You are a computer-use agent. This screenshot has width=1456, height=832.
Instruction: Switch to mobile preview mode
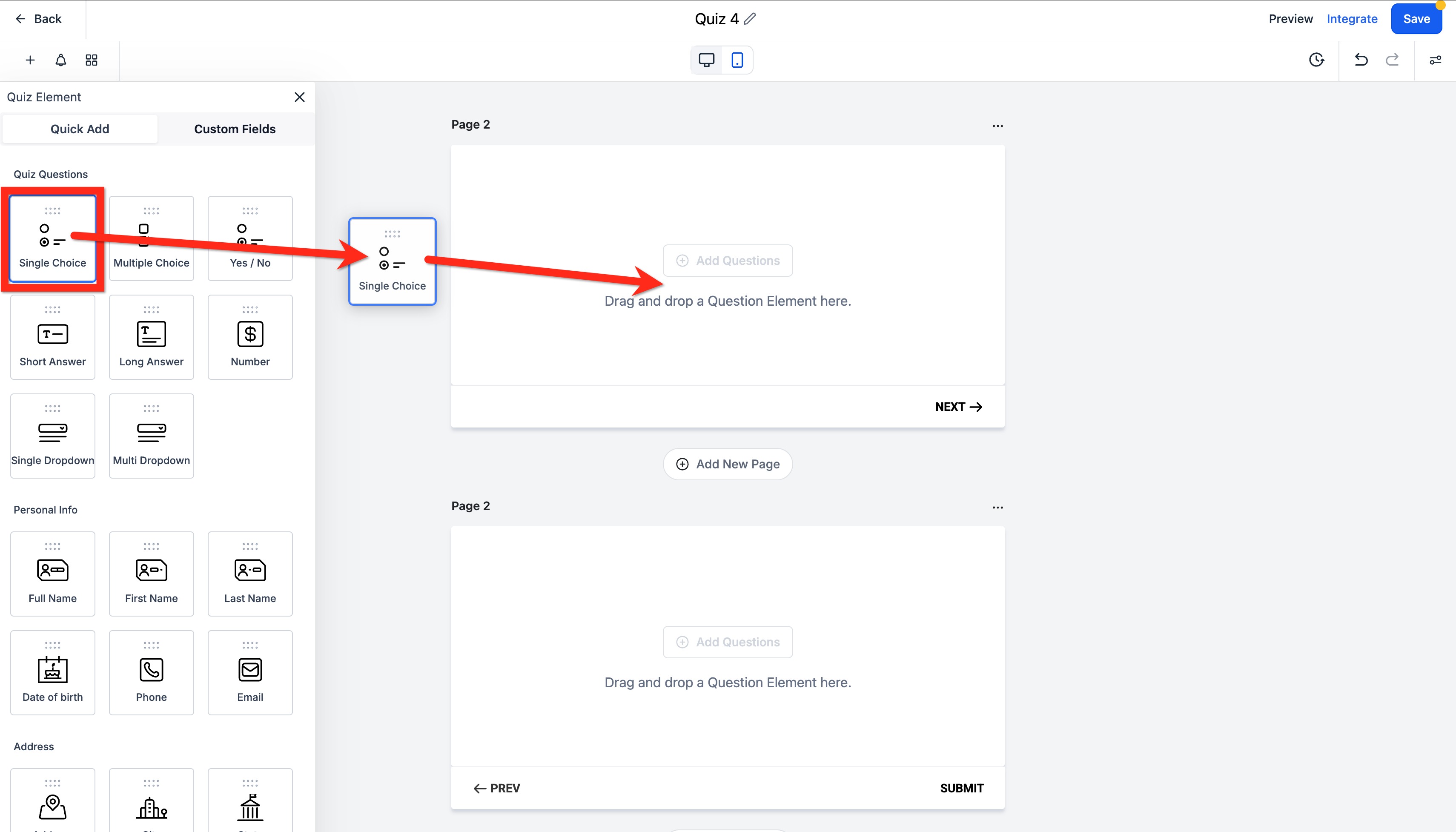pos(737,60)
